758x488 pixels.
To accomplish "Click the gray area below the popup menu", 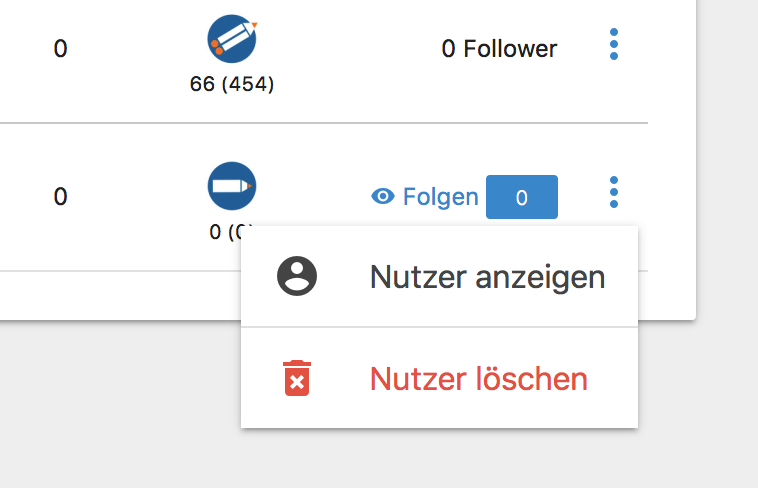I will [x=439, y=459].
